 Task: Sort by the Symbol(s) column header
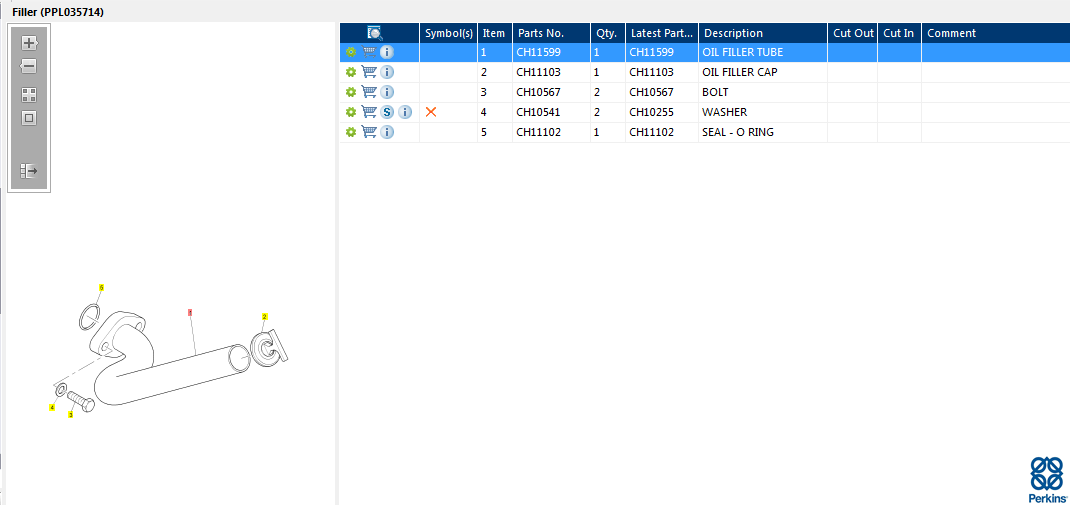448,33
